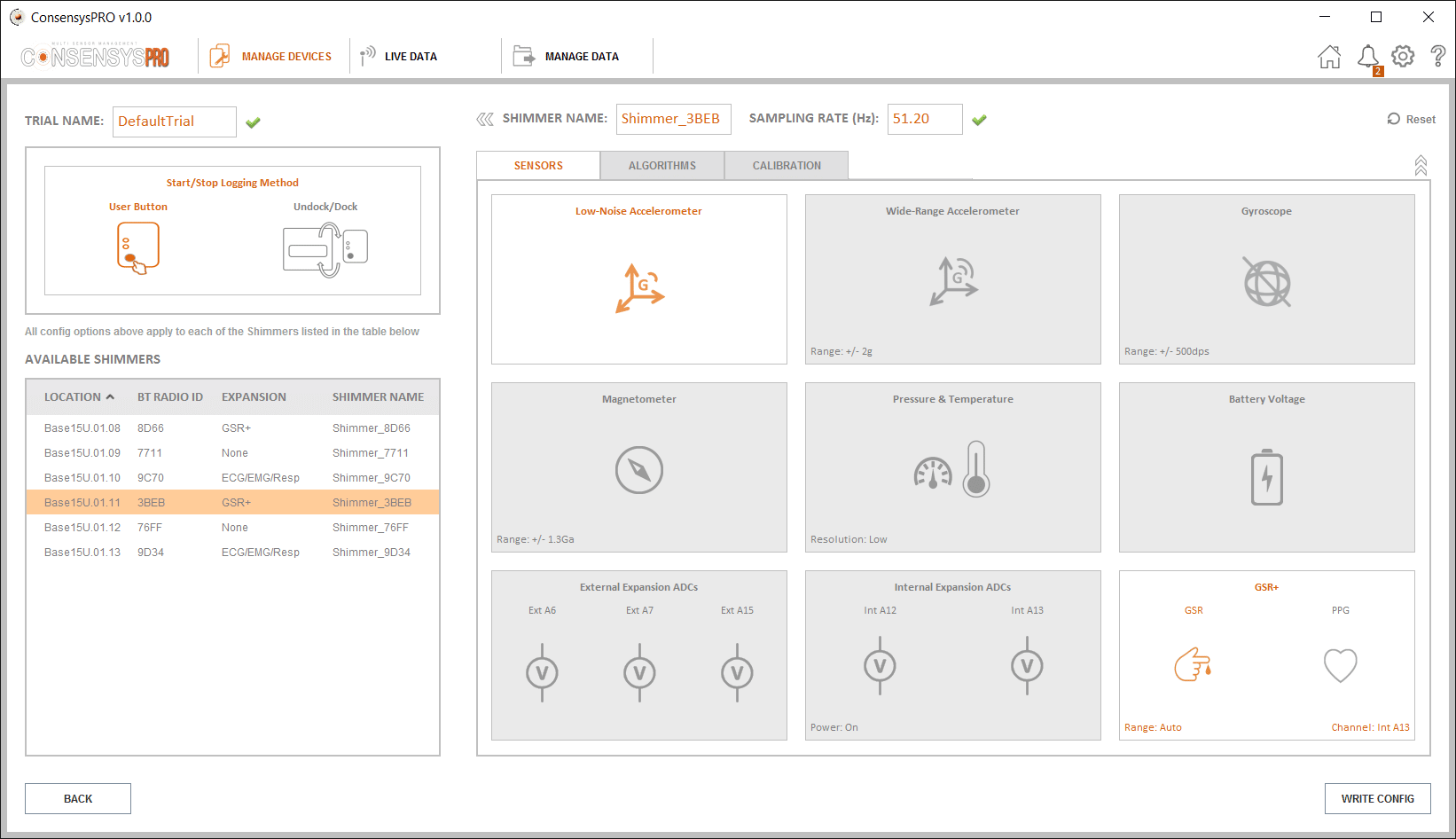The image size is (1456, 839).
Task: Enable the Battery Voltage sensor icon
Action: (x=1267, y=477)
